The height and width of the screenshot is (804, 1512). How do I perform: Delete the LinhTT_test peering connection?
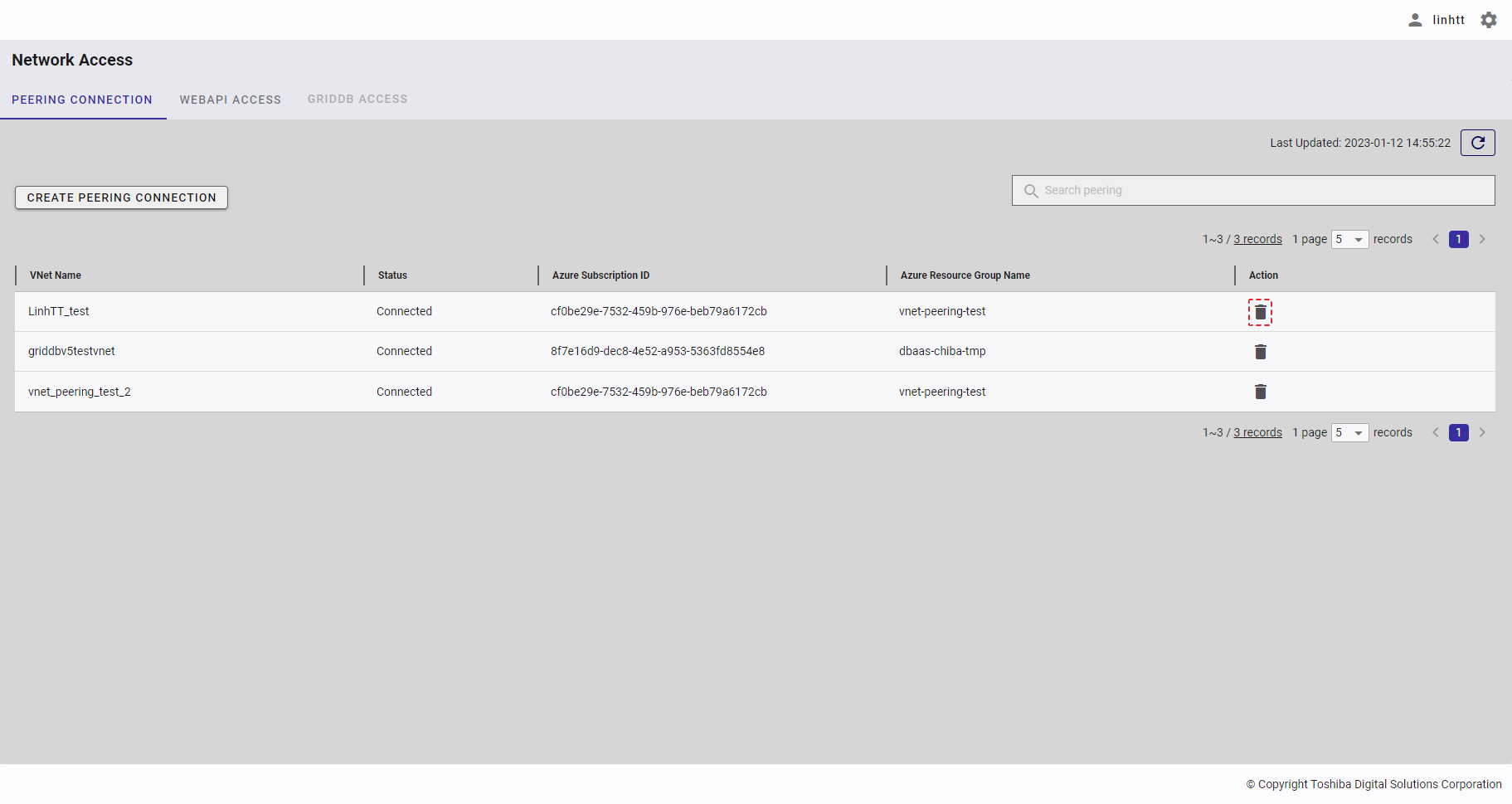click(1260, 312)
